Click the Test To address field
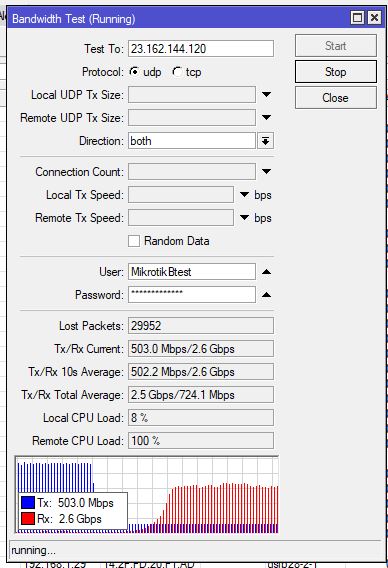 tap(201, 49)
